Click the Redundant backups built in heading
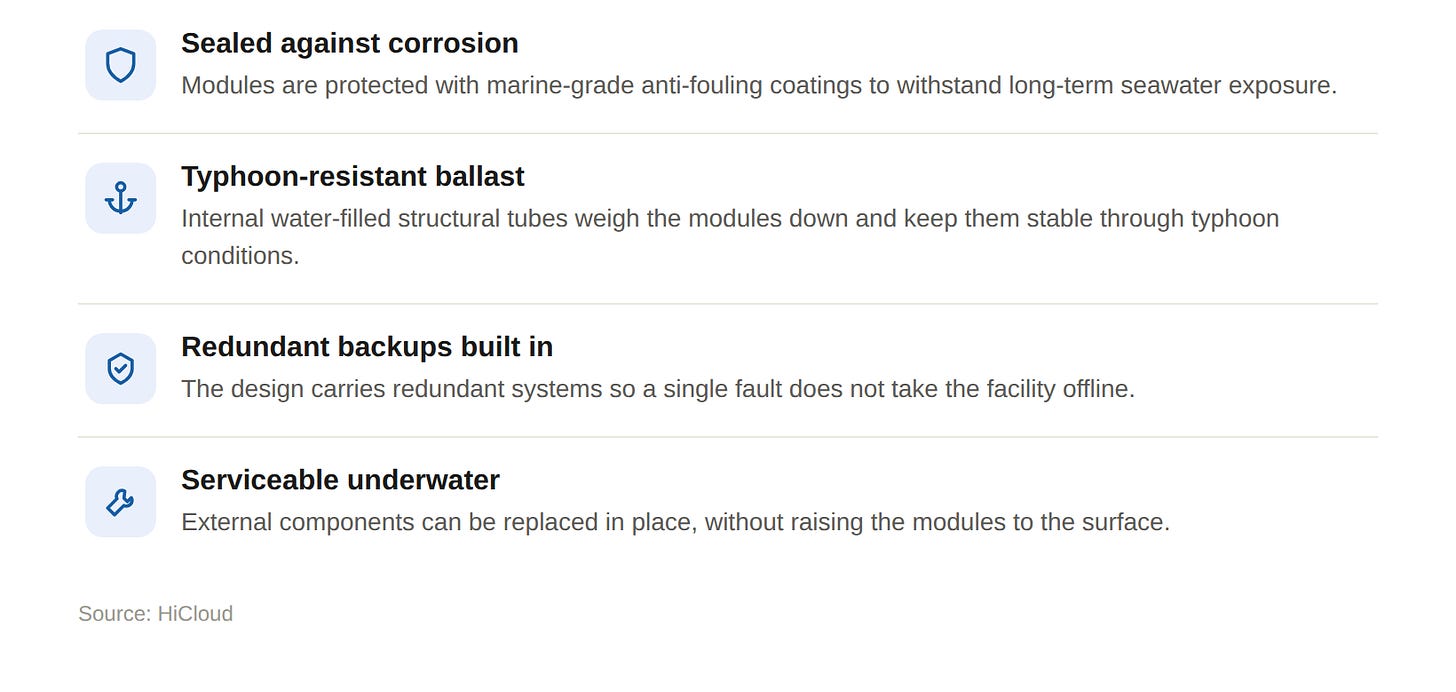1456x692 pixels. [x=367, y=347]
